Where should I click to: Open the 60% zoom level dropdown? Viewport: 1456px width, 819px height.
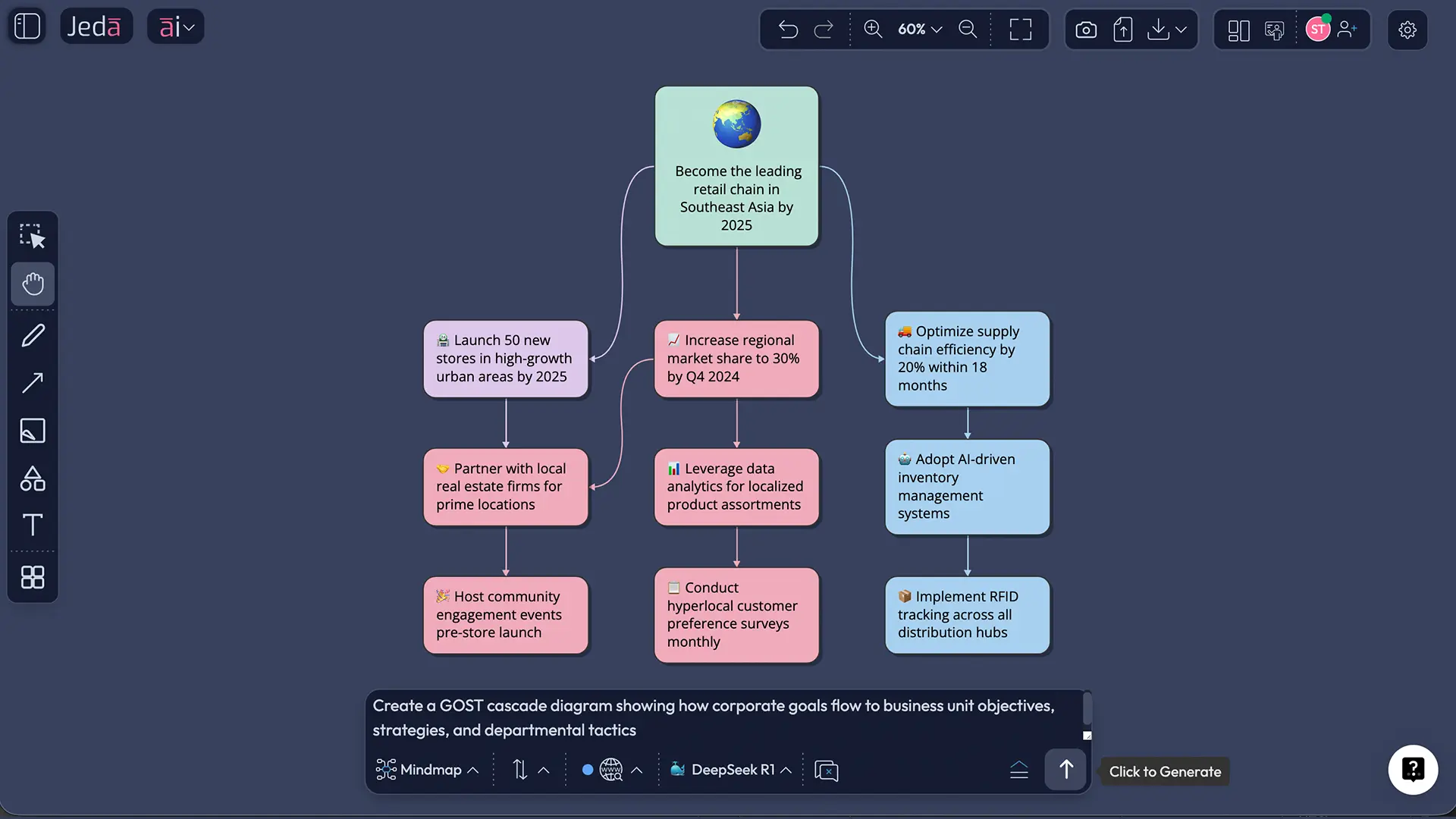pyautogui.click(x=920, y=30)
